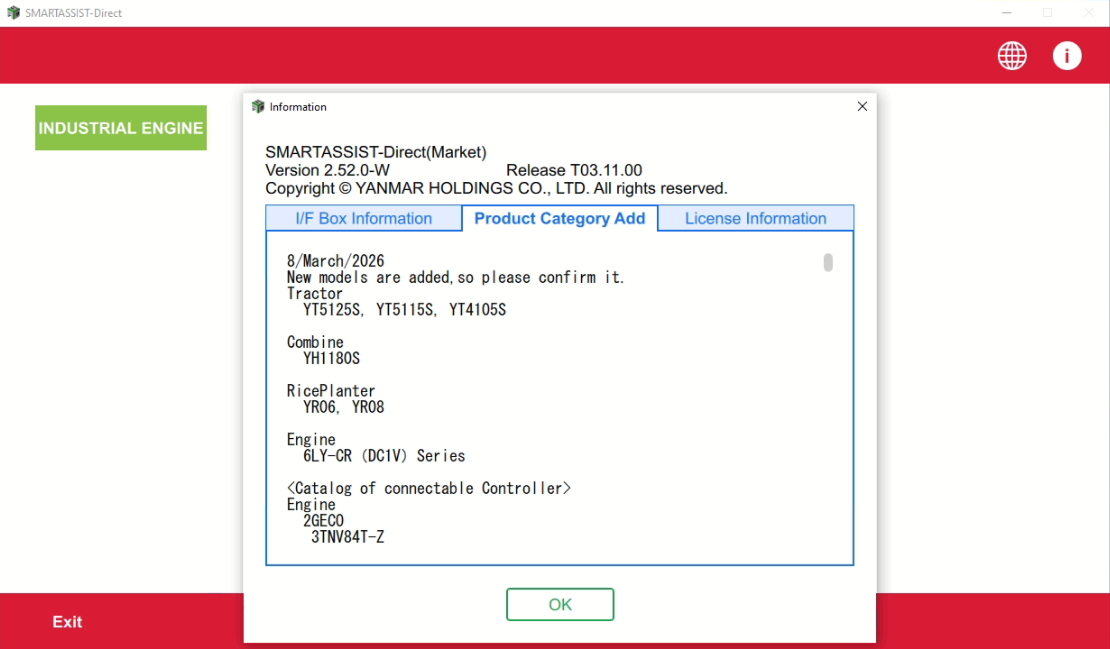This screenshot has width=1110, height=649.
Task: Click the Release T03.11.00 text
Action: click(576, 170)
